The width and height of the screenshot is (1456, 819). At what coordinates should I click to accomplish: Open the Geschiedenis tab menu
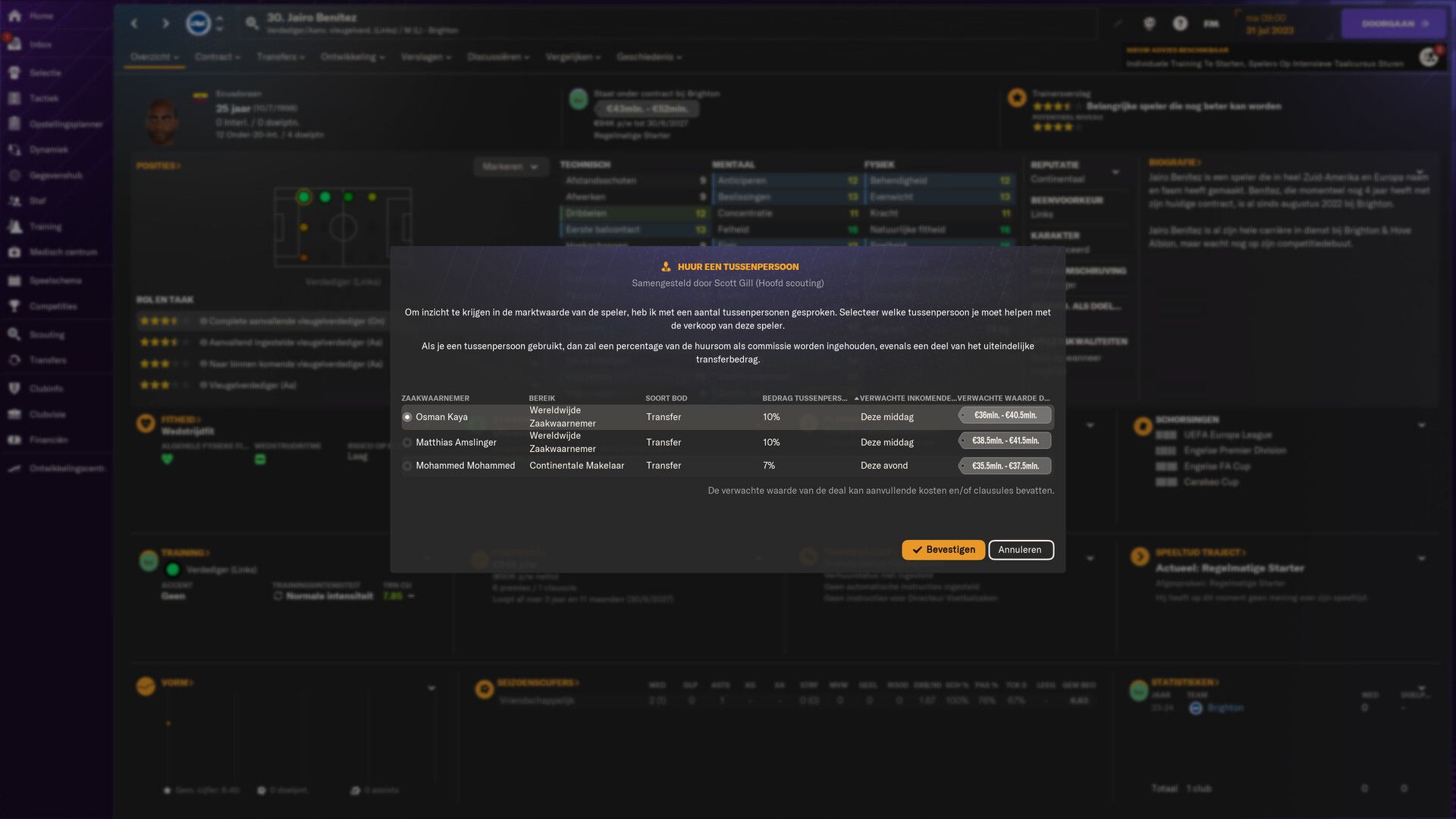[649, 57]
